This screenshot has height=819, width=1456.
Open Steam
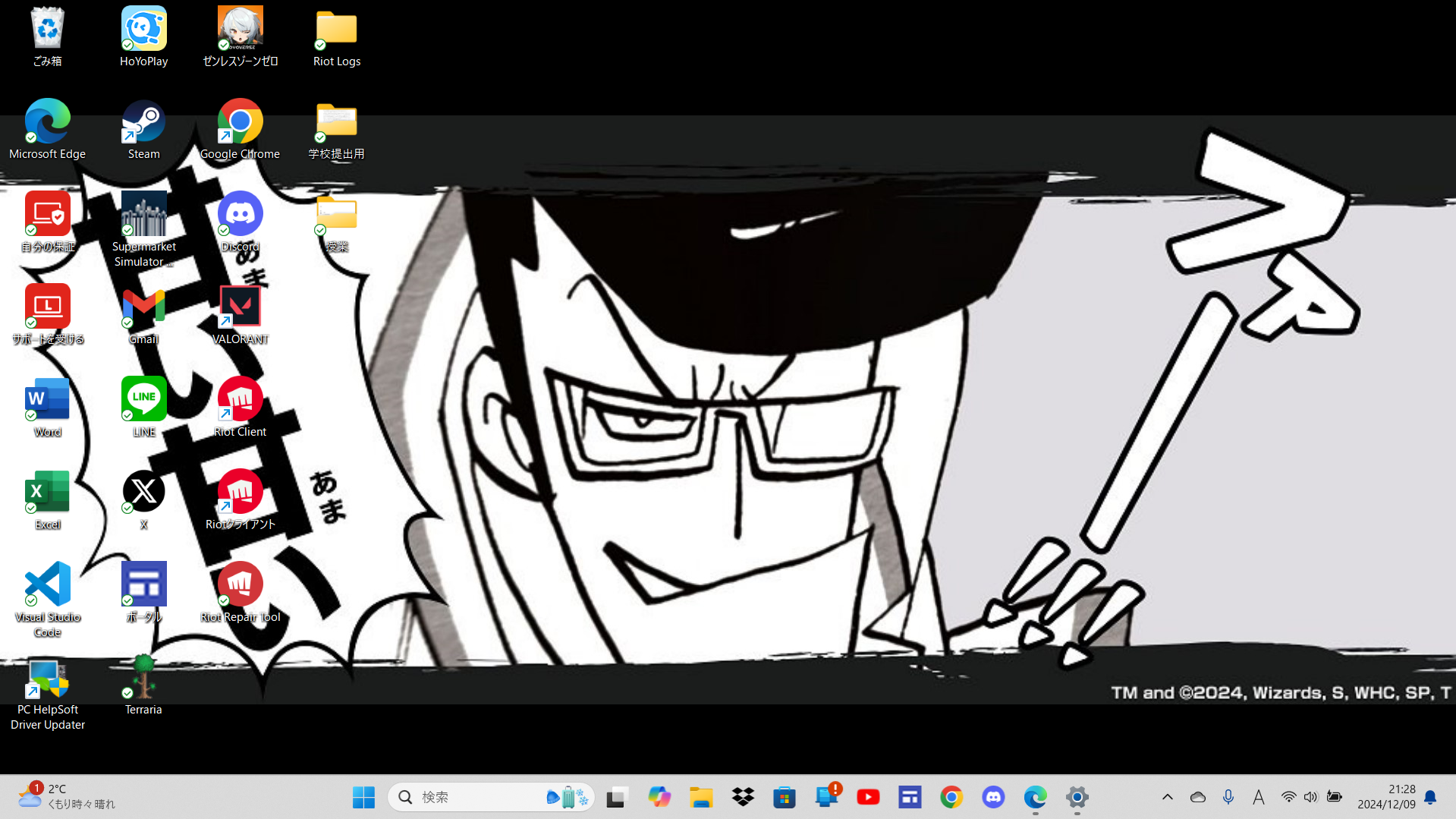click(x=143, y=121)
